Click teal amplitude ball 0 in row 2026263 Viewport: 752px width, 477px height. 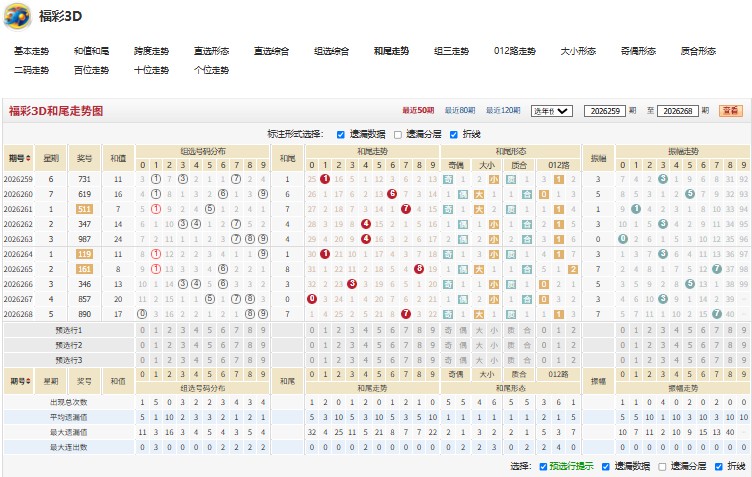[x=623, y=239]
